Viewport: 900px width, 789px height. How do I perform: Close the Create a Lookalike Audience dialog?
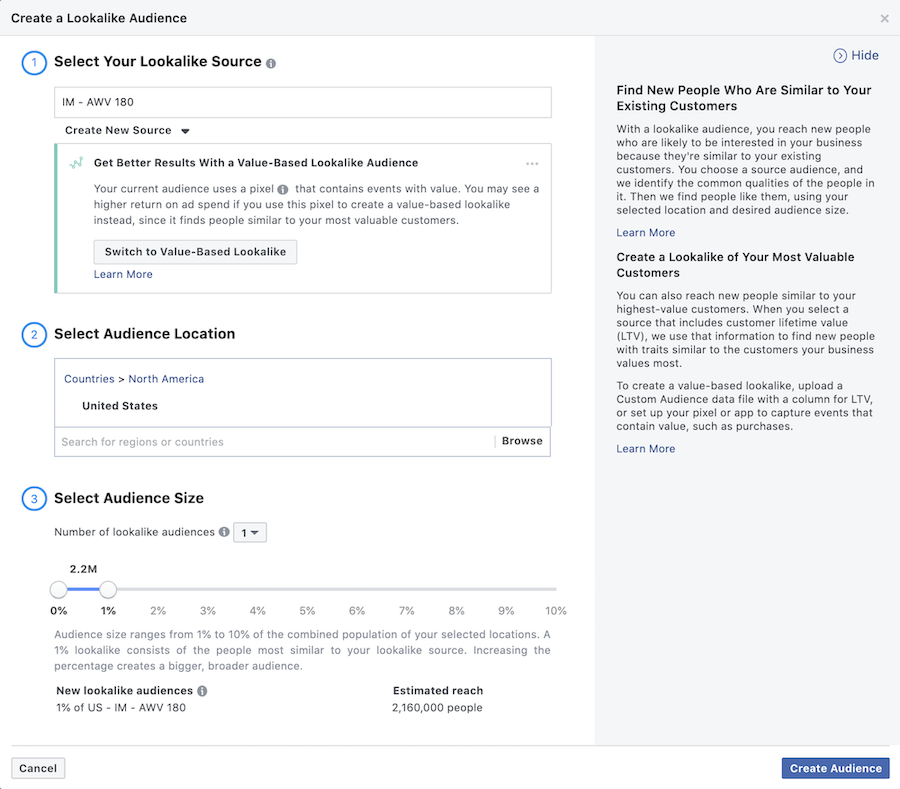[884, 18]
